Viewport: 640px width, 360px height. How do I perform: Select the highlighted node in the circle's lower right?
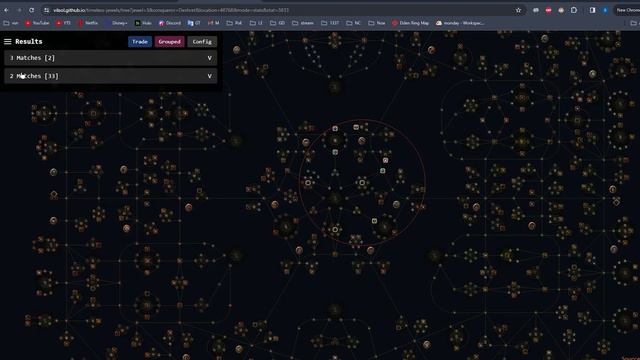pyautogui.click(x=374, y=221)
